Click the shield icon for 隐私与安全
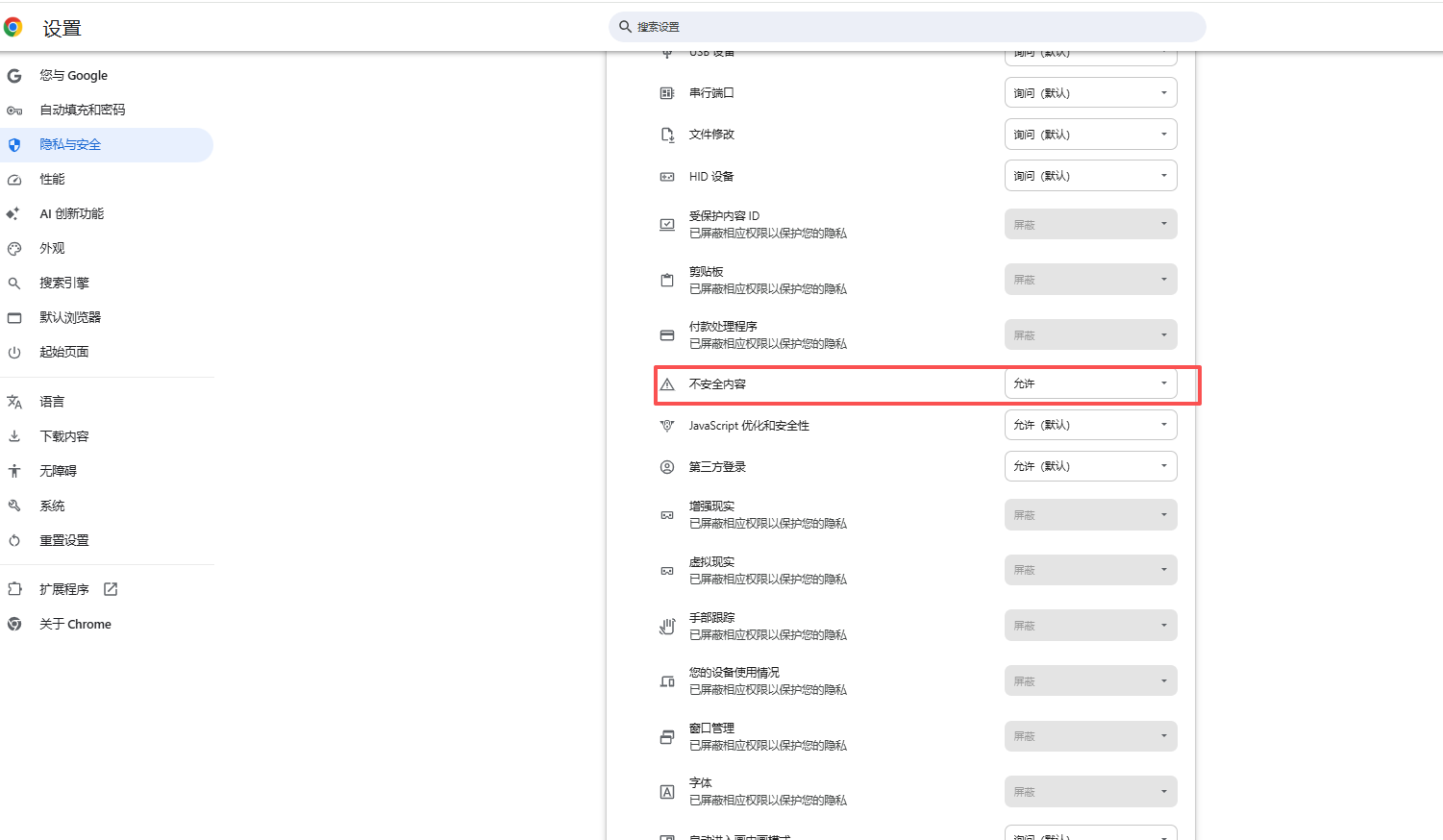 click(14, 144)
